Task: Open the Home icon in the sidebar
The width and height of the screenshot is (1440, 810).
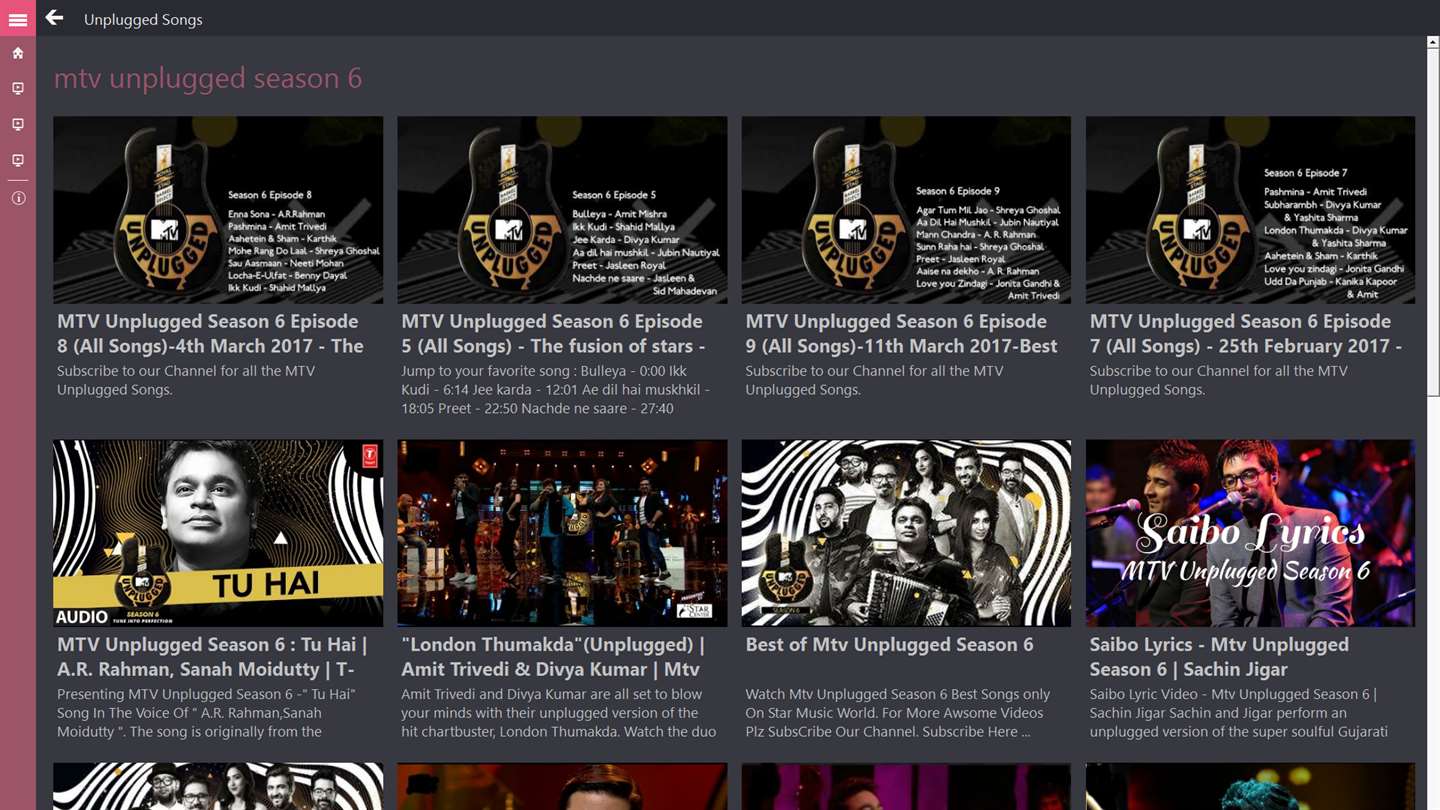Action: point(18,53)
